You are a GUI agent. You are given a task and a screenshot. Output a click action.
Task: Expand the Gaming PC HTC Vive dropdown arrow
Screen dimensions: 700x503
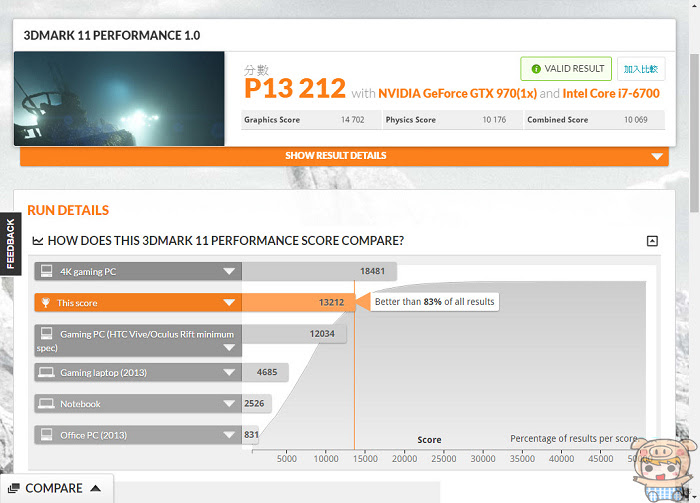coord(229,348)
